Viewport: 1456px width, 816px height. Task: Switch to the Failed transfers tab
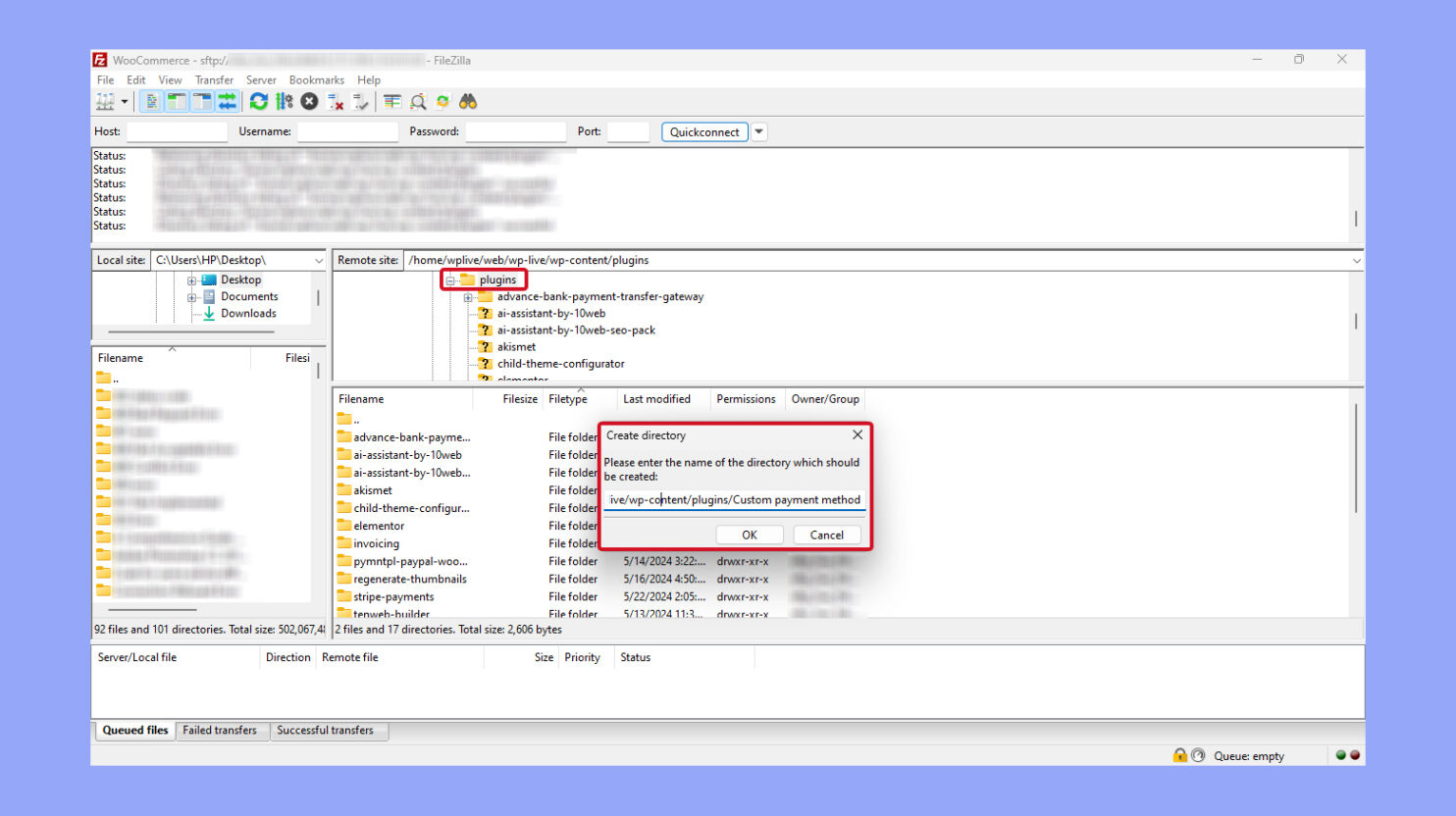(x=220, y=731)
